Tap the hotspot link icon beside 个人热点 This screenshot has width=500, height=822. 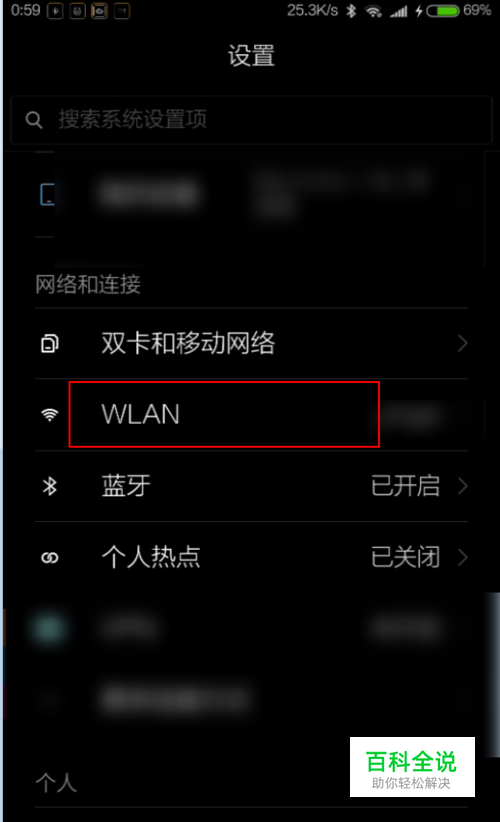(x=50, y=557)
